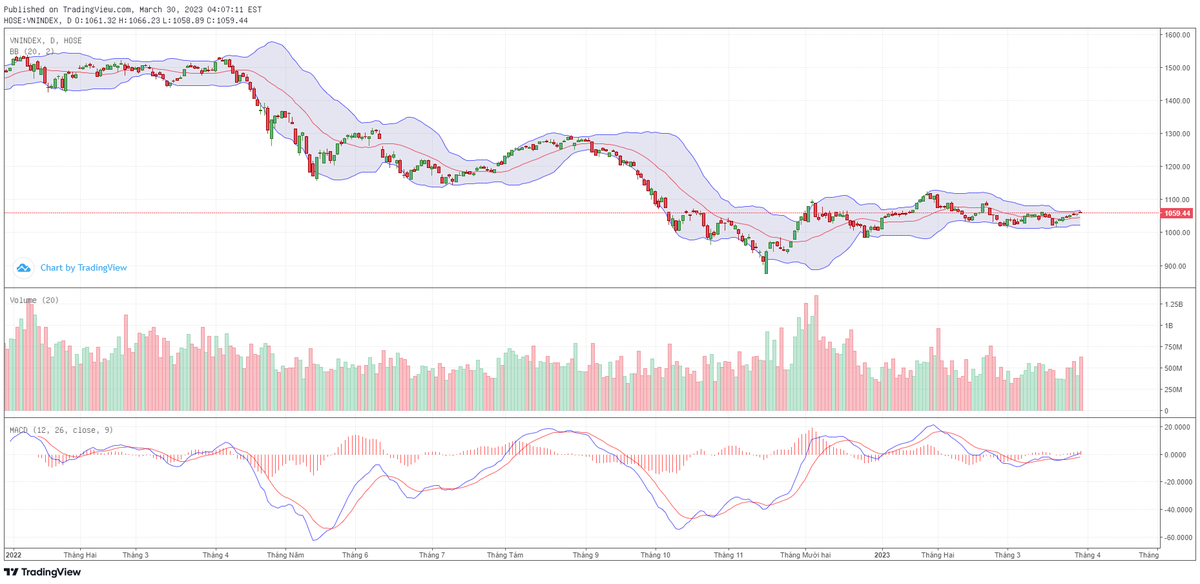Viewport: 1200px width, 584px height.
Task: Click the -60.0000 MACD scale label
Action: 1176,535
